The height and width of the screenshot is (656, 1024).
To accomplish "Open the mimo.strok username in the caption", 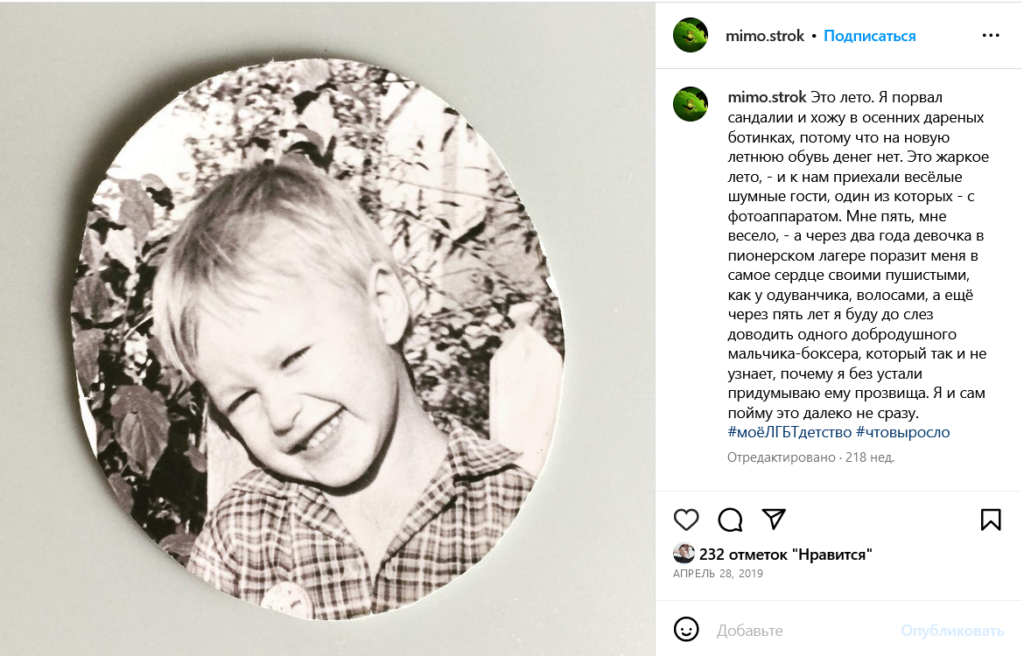I will coord(767,97).
